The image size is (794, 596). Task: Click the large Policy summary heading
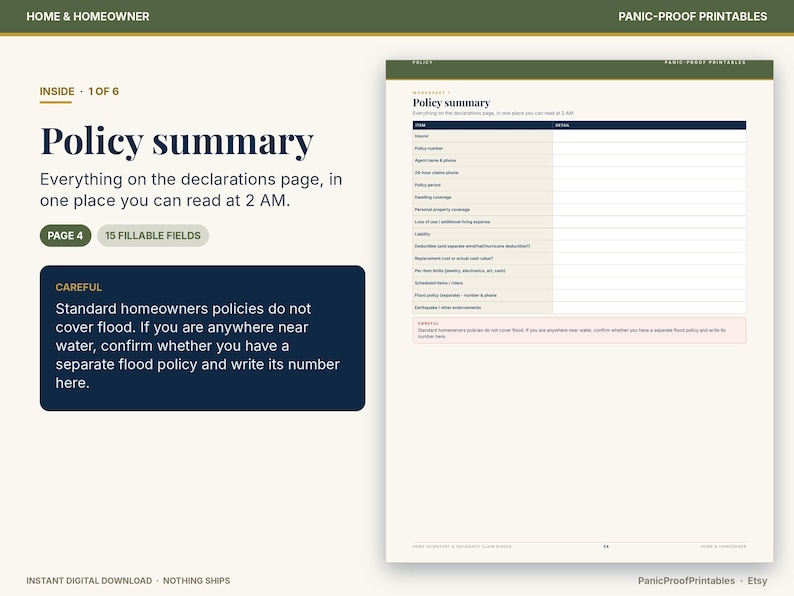(177, 141)
